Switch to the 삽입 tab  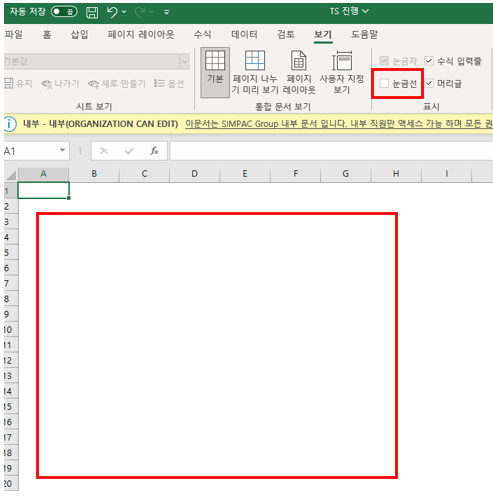79,34
